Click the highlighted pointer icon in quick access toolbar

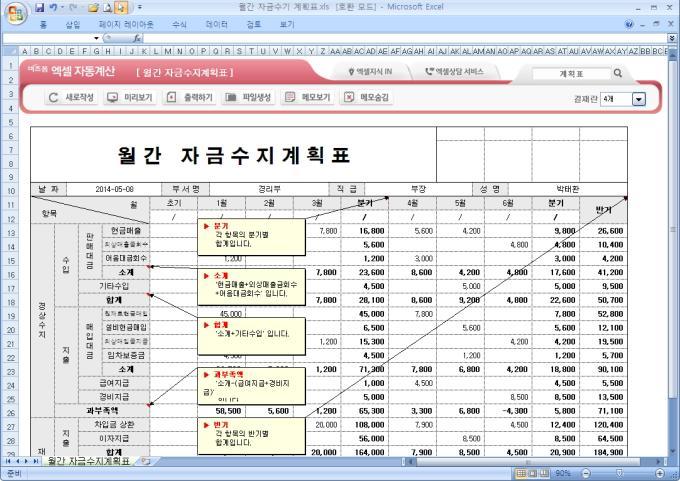[121, 7]
